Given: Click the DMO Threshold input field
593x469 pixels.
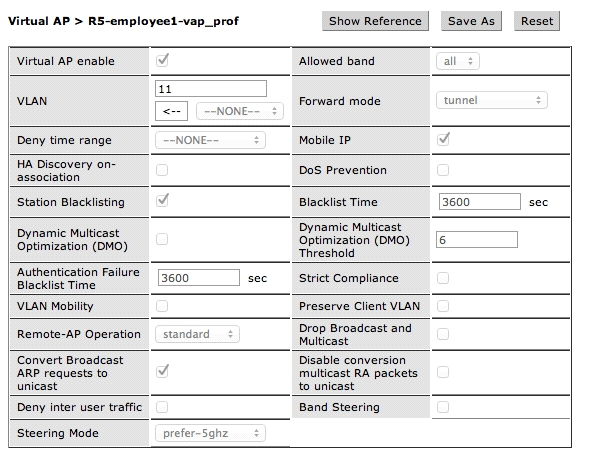Looking at the screenshot, I should [x=477, y=240].
